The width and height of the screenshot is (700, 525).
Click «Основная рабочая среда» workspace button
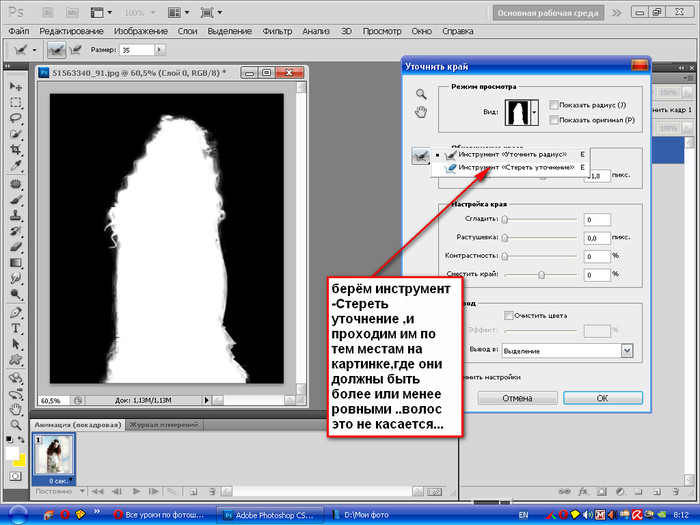click(x=548, y=13)
